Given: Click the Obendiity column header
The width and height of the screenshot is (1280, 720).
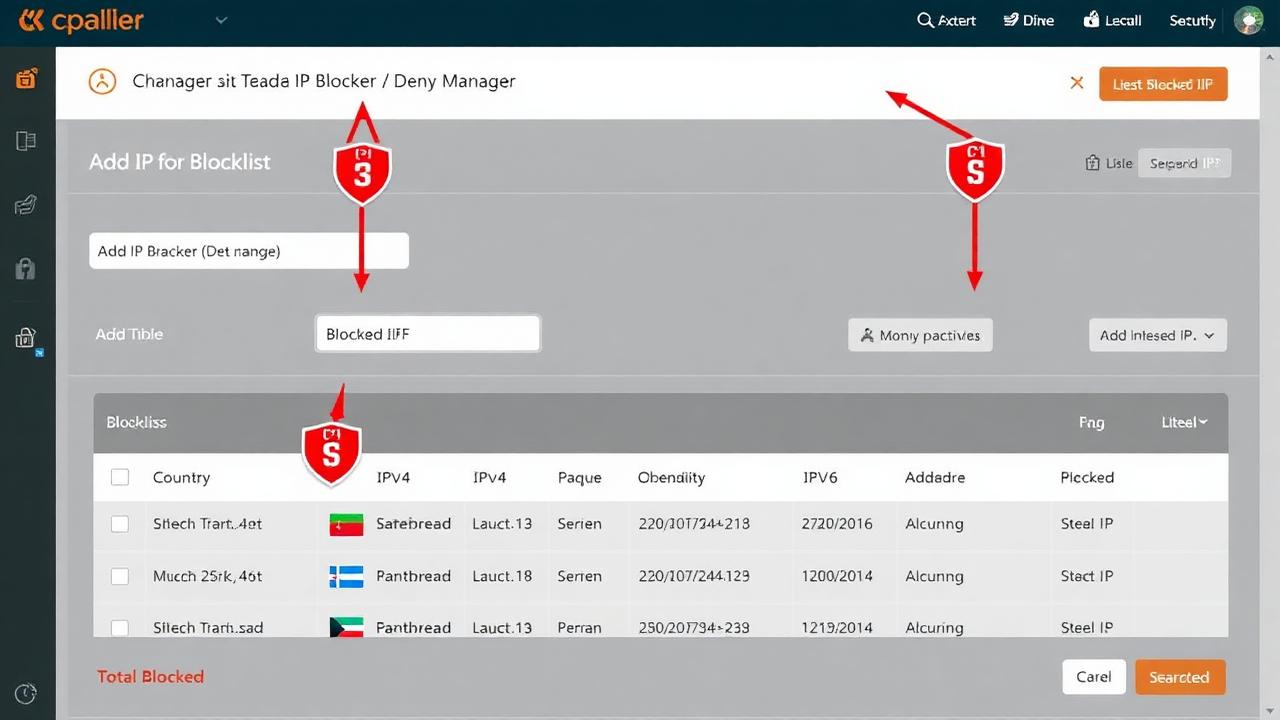Looking at the screenshot, I should [x=671, y=477].
